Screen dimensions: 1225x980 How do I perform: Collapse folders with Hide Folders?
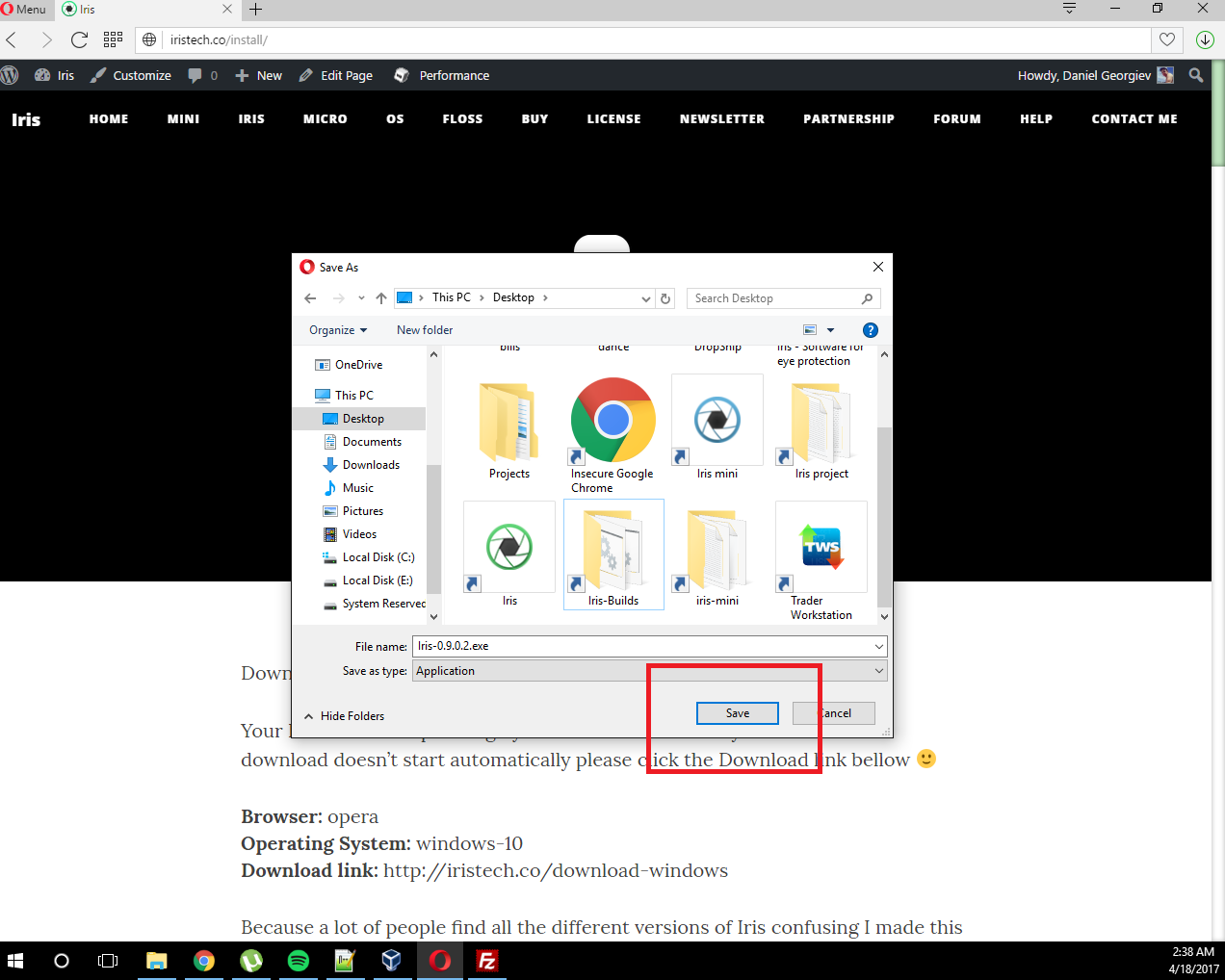pyautogui.click(x=344, y=716)
